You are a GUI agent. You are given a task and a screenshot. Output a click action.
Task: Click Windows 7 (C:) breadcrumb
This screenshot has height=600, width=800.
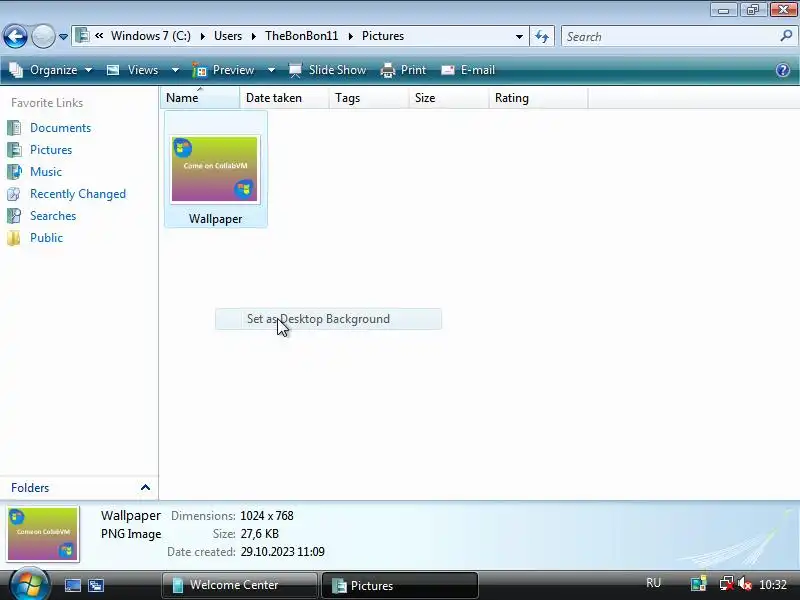coord(151,36)
